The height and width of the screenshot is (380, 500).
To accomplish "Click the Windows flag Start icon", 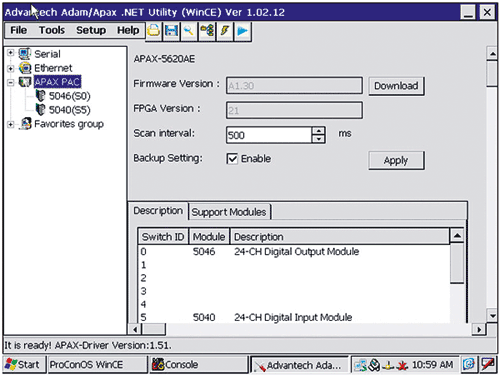I will [11, 364].
